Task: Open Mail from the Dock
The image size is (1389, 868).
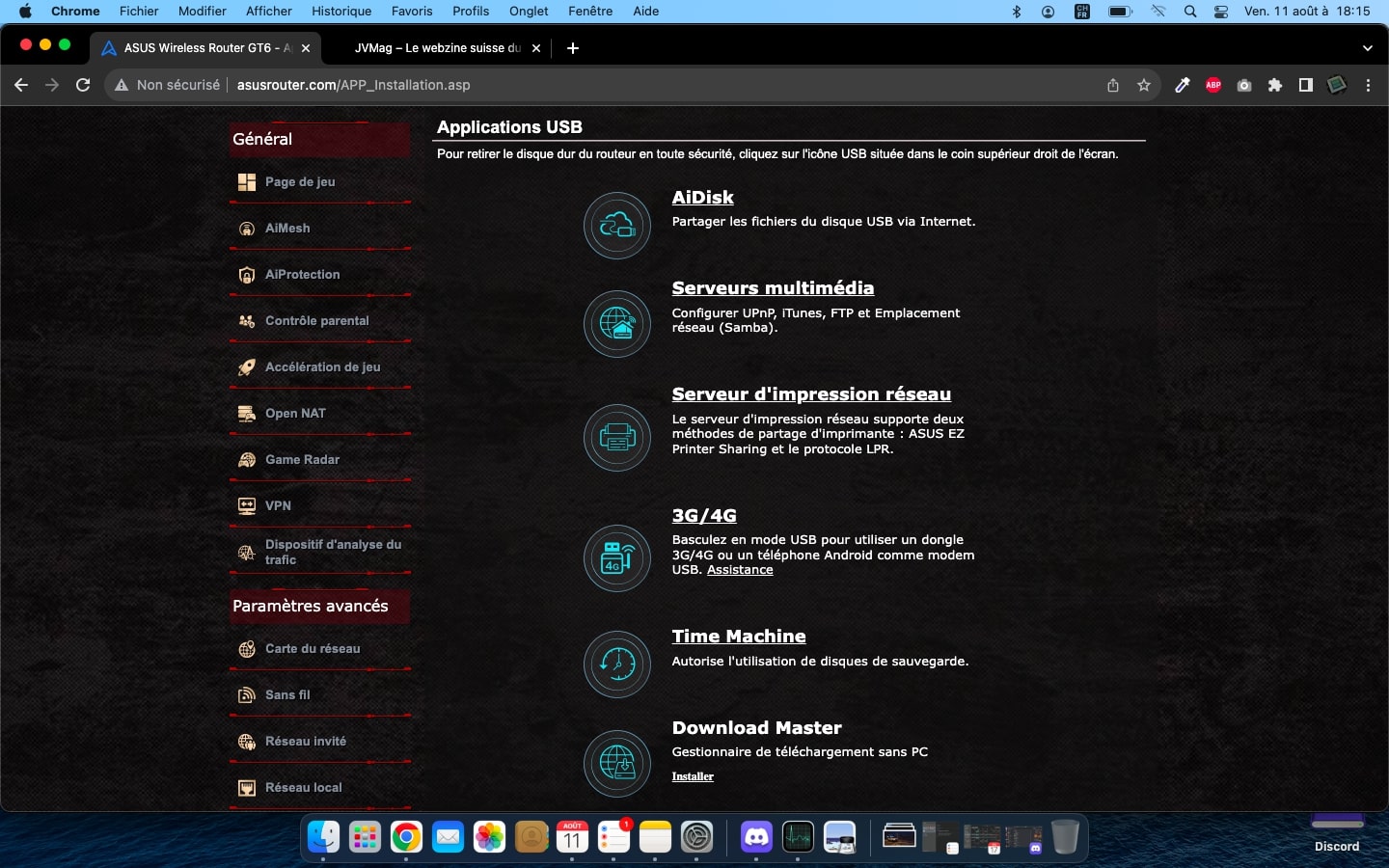Action: click(x=448, y=836)
